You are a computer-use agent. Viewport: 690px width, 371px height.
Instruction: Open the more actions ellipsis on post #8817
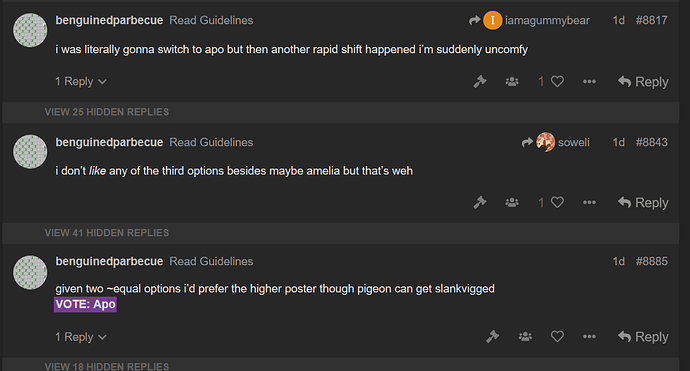pyautogui.click(x=589, y=81)
